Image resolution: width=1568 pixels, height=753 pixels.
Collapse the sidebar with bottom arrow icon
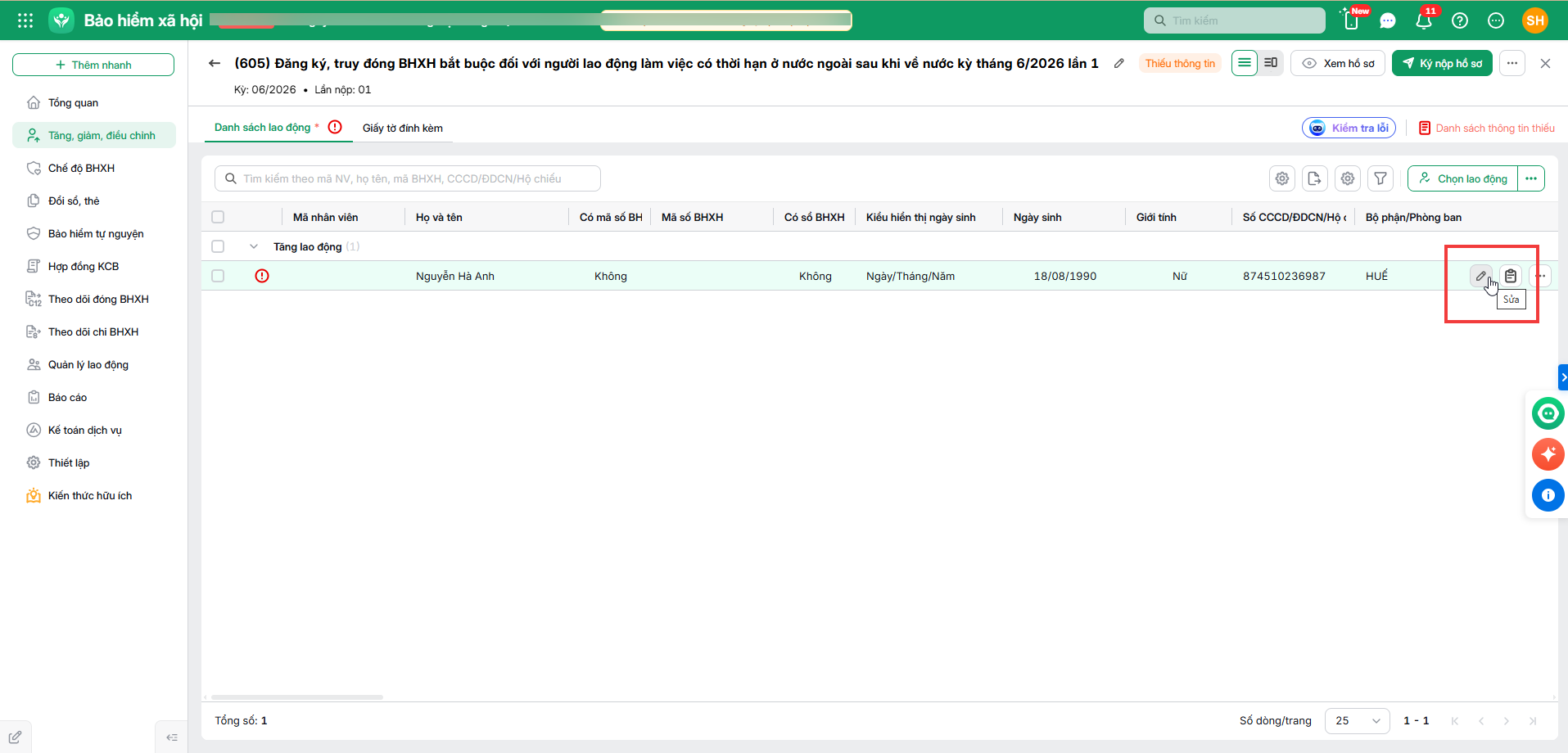coord(172,737)
